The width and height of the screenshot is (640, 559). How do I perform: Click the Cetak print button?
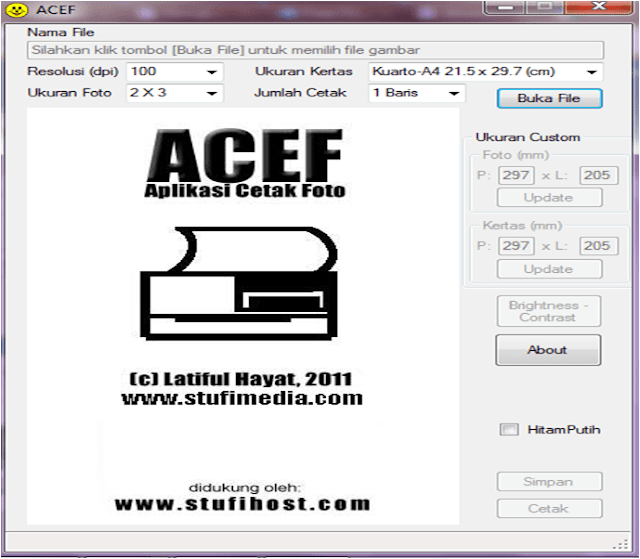(x=549, y=508)
